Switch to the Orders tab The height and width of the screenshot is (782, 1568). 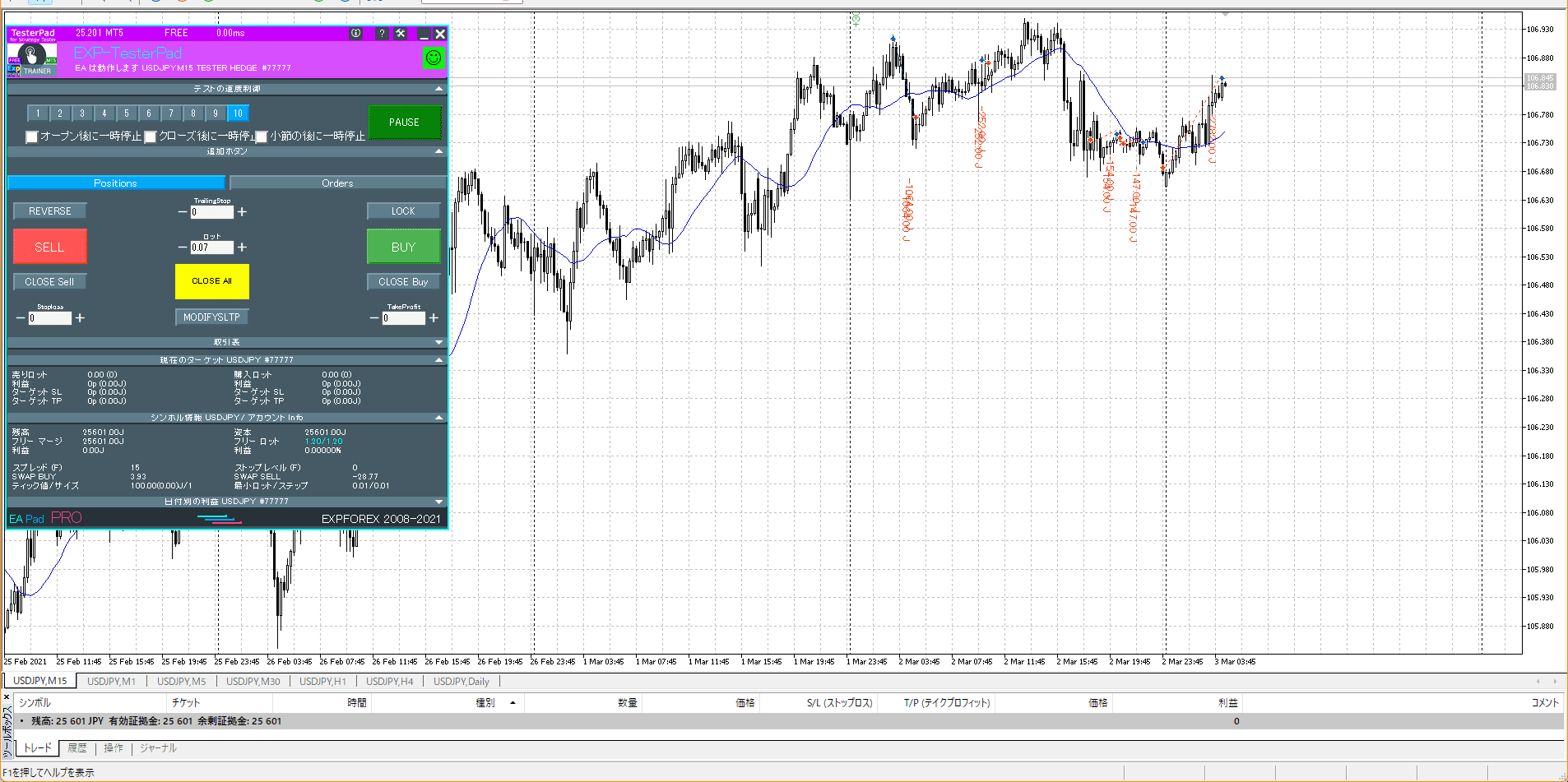click(x=337, y=183)
